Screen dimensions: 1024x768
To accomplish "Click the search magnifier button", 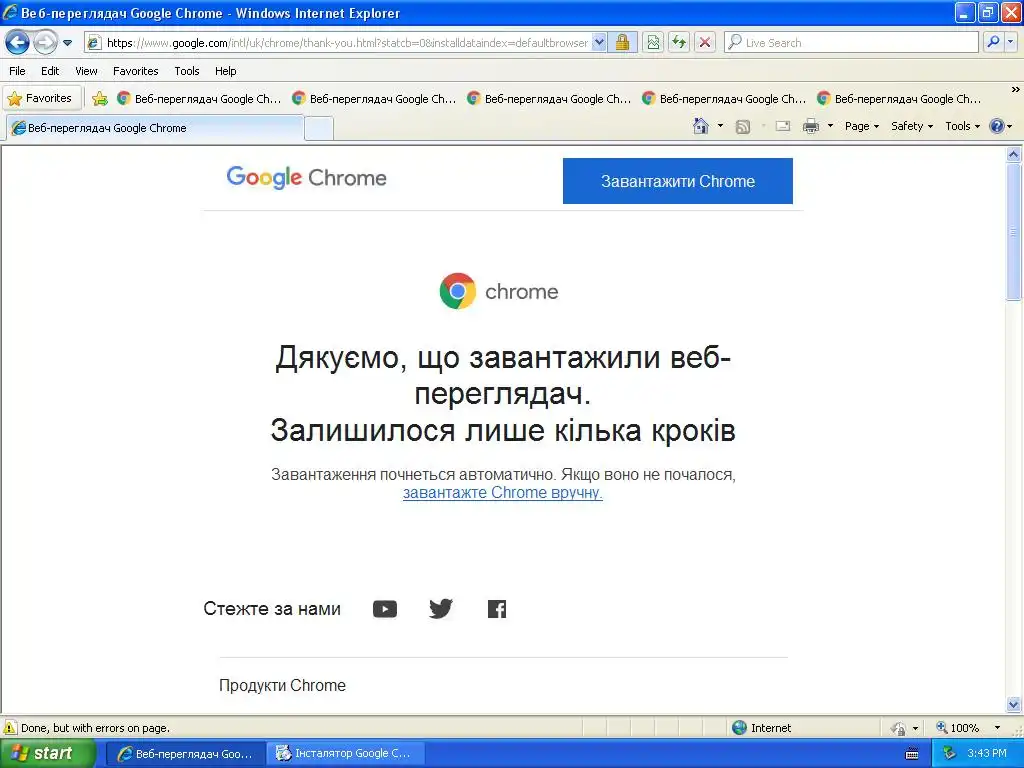I will point(993,43).
